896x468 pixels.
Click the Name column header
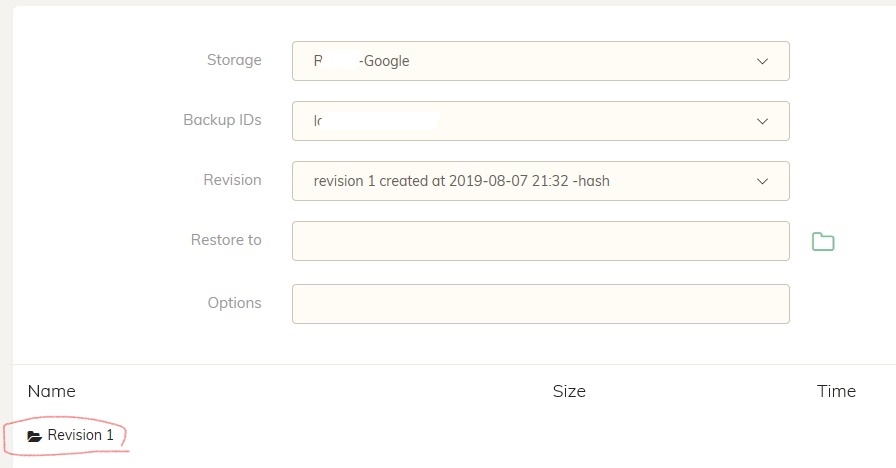[52, 391]
